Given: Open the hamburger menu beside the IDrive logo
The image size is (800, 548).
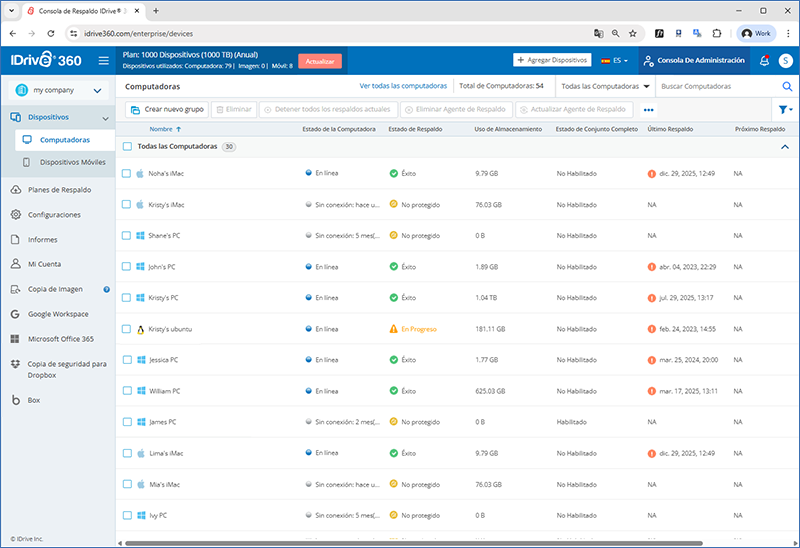Looking at the screenshot, I should point(103,61).
